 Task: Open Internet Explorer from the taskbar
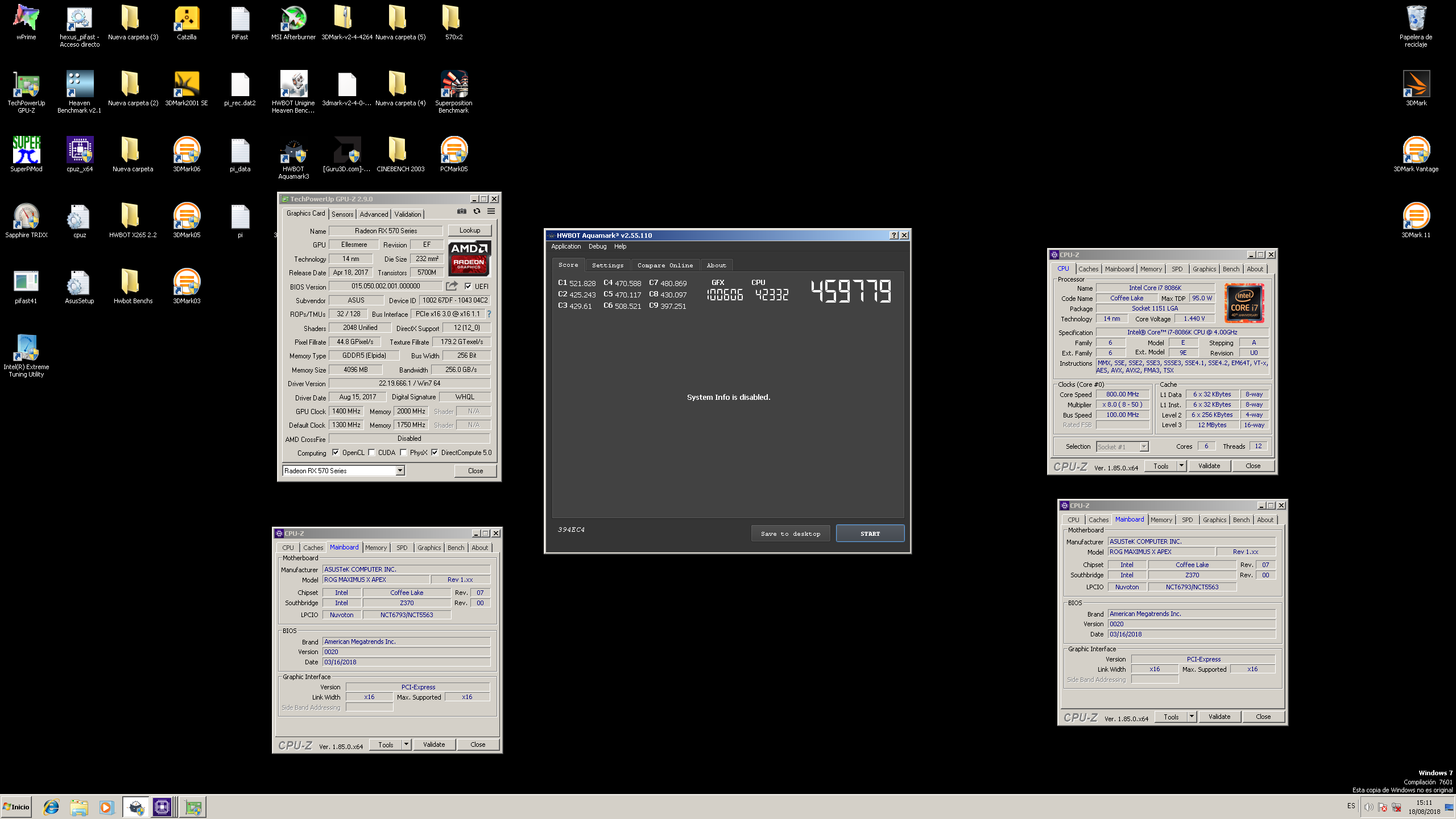(x=51, y=807)
